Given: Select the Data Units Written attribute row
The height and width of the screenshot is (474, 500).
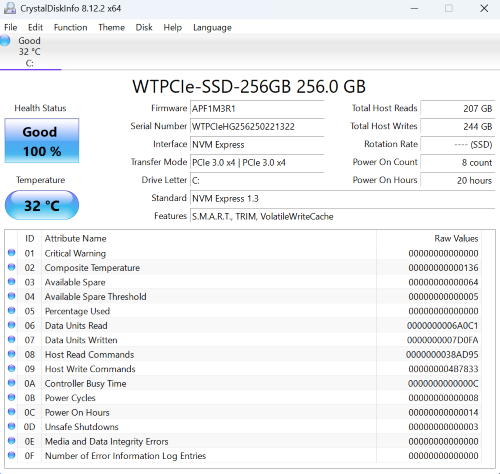Looking at the screenshot, I should coord(244,340).
